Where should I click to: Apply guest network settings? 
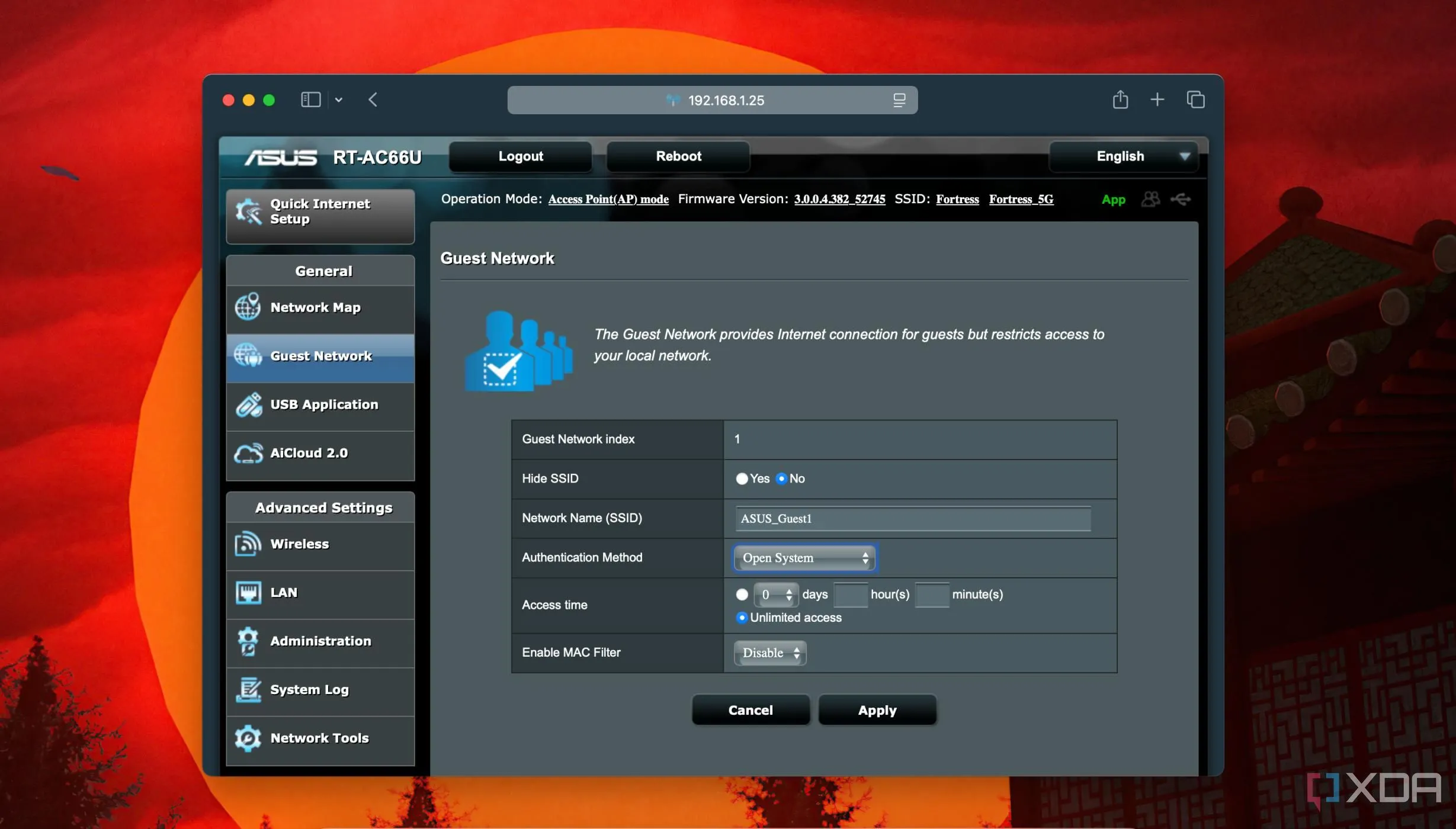(877, 710)
